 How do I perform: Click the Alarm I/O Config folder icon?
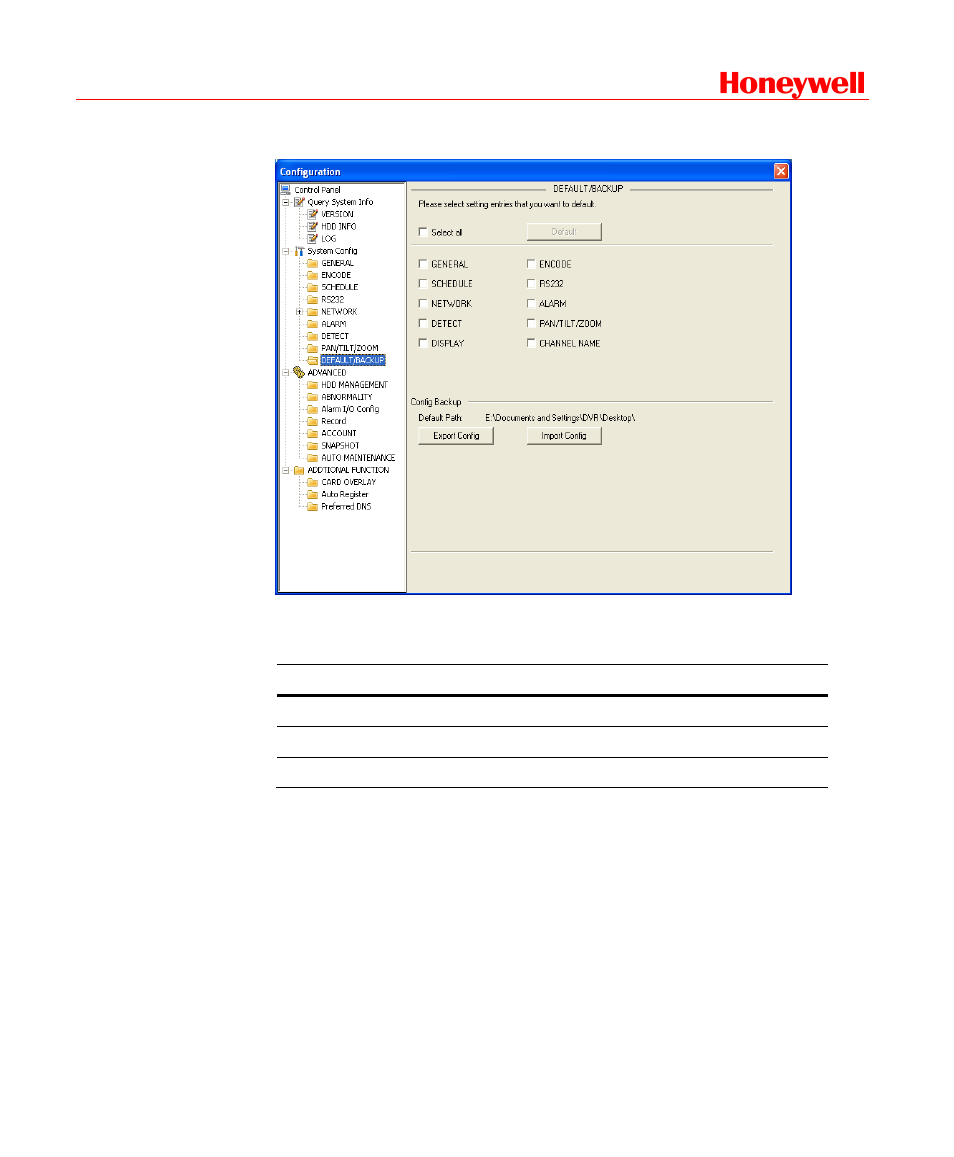(313, 409)
